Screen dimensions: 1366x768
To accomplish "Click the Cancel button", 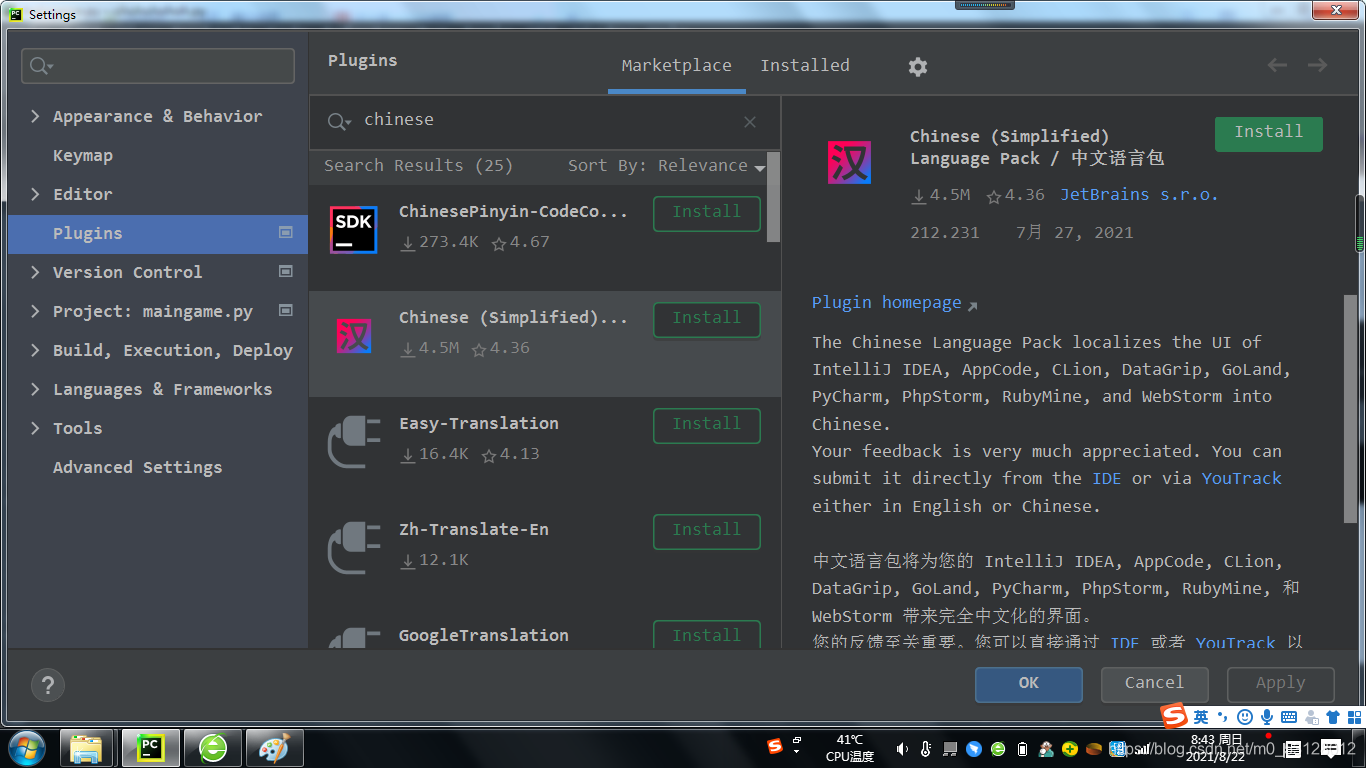I will [x=1154, y=684].
